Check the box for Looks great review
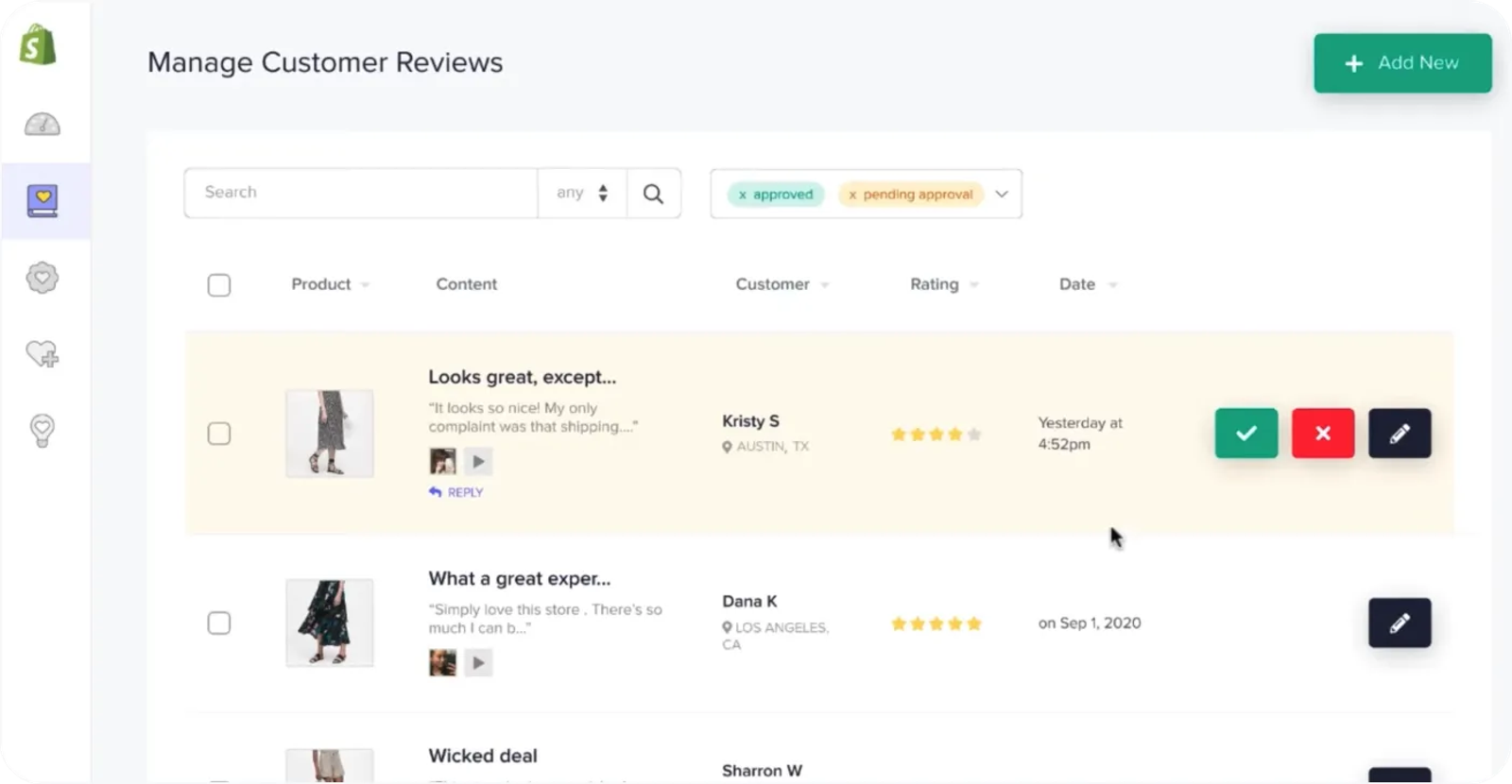The image size is (1512, 784). 219,434
